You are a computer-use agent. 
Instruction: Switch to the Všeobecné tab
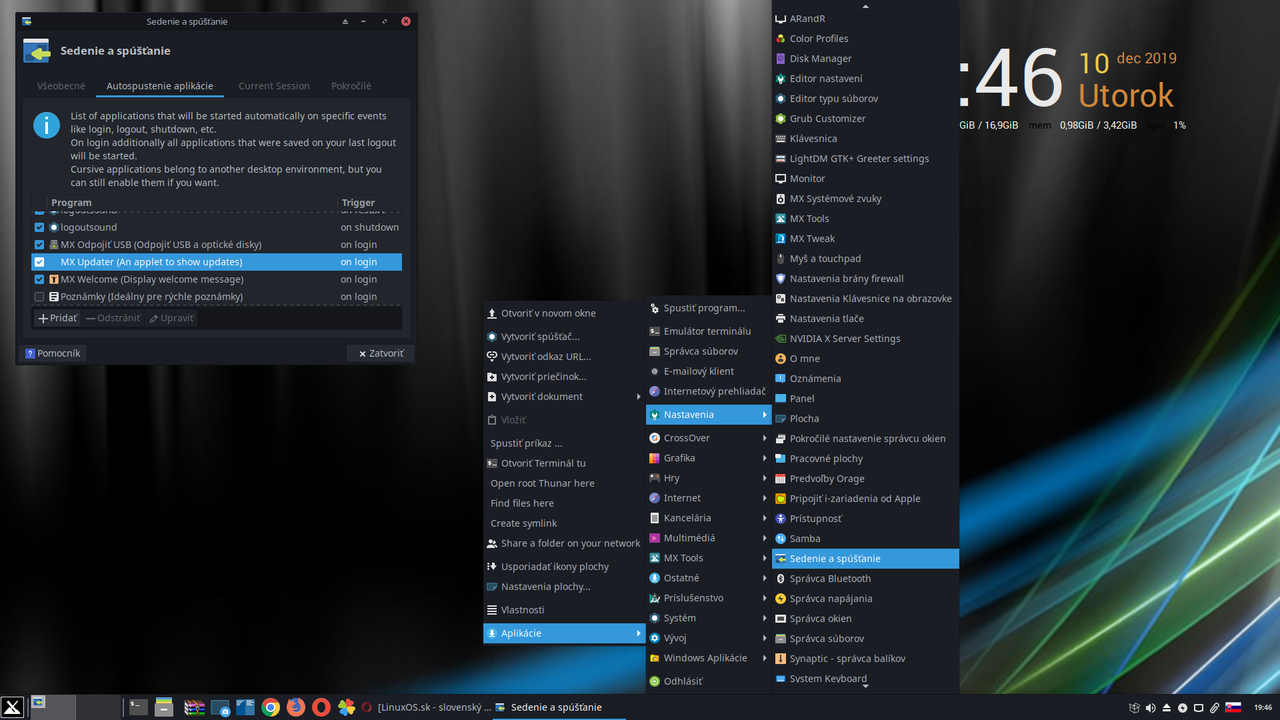point(61,86)
